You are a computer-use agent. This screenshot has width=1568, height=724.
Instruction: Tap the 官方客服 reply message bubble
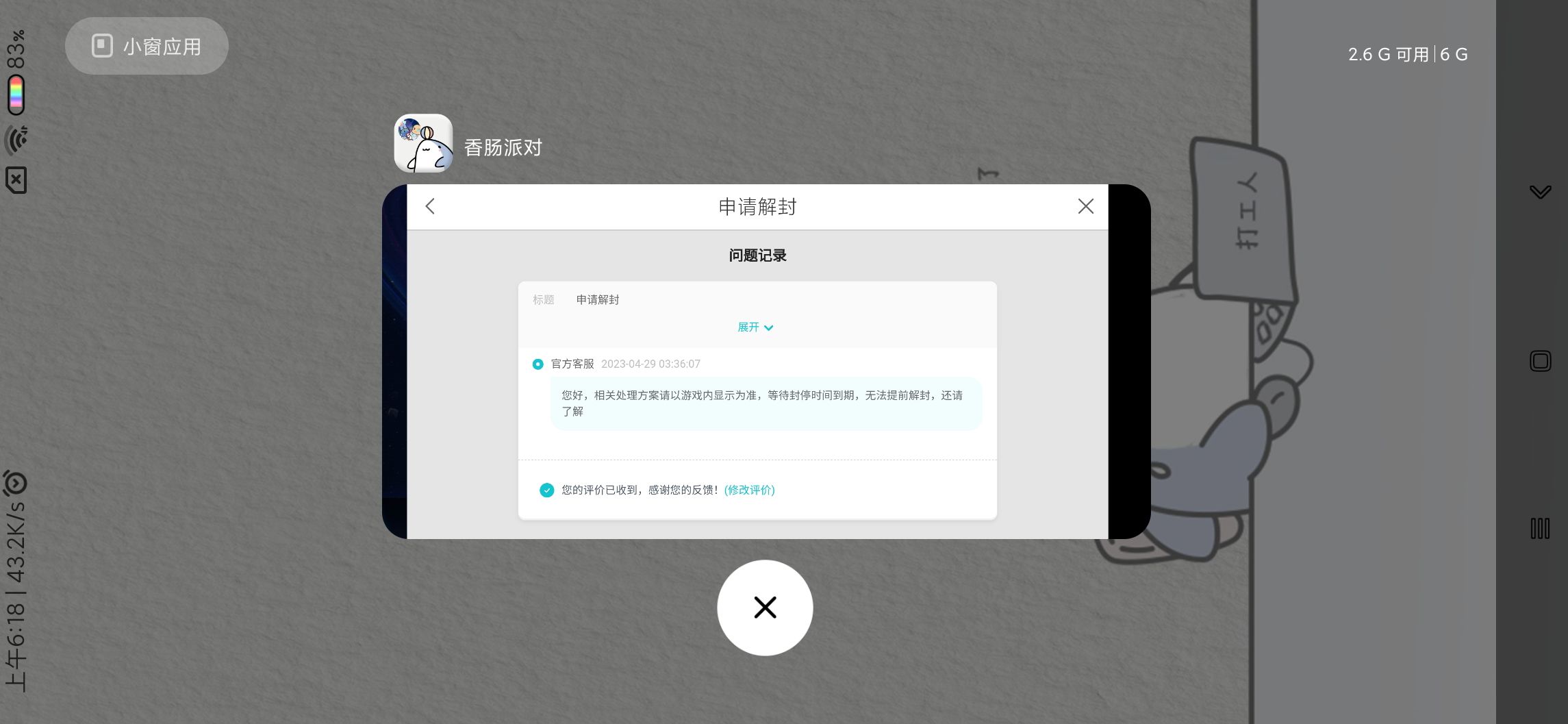[766, 403]
